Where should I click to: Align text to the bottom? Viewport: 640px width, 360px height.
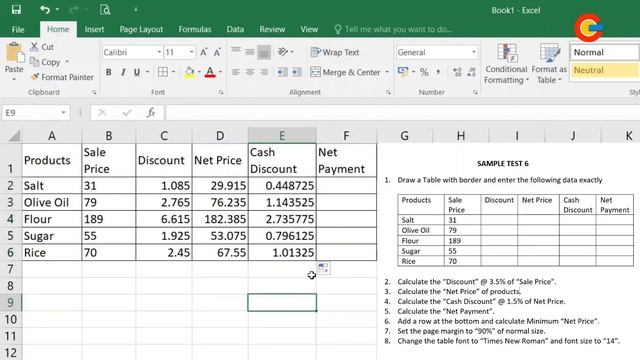[x=264, y=51]
